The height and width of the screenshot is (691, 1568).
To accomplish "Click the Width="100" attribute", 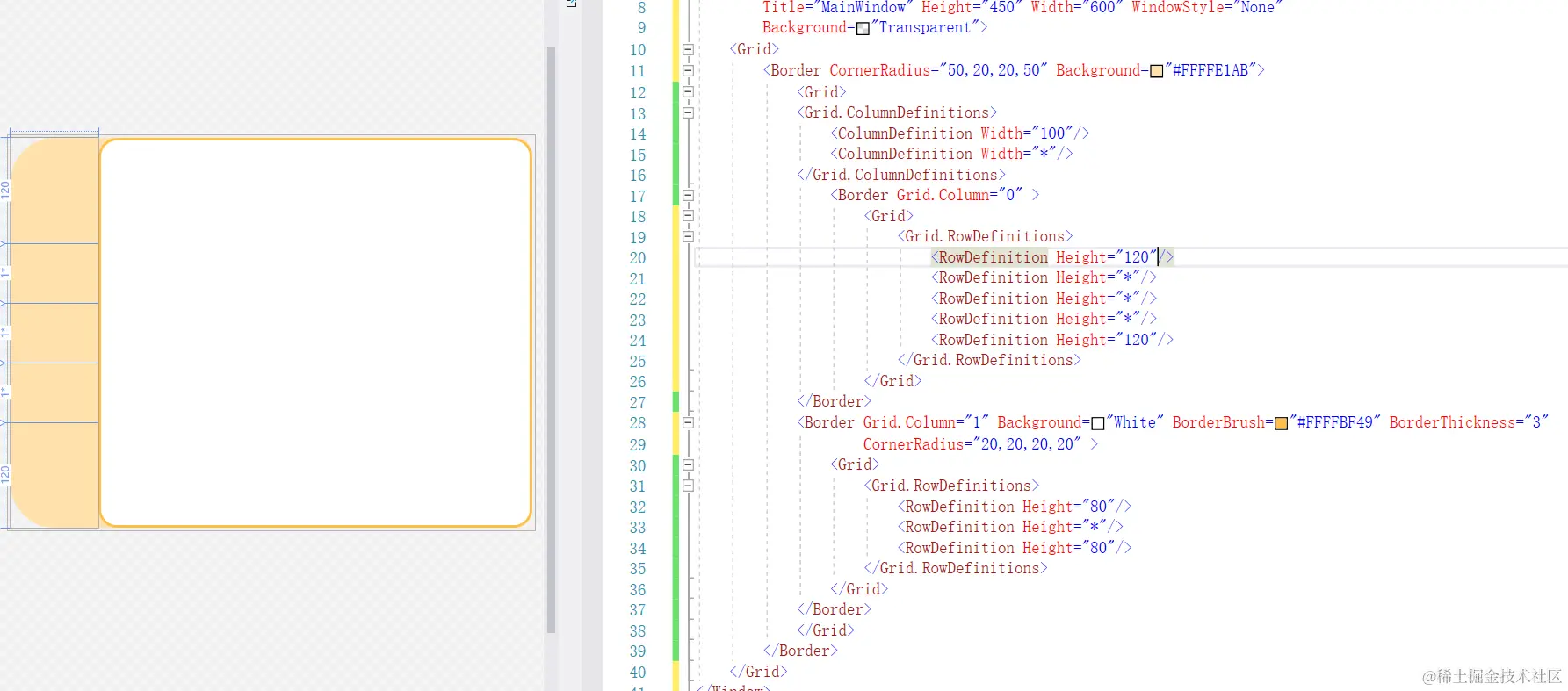I will pyautogui.click(x=1027, y=133).
